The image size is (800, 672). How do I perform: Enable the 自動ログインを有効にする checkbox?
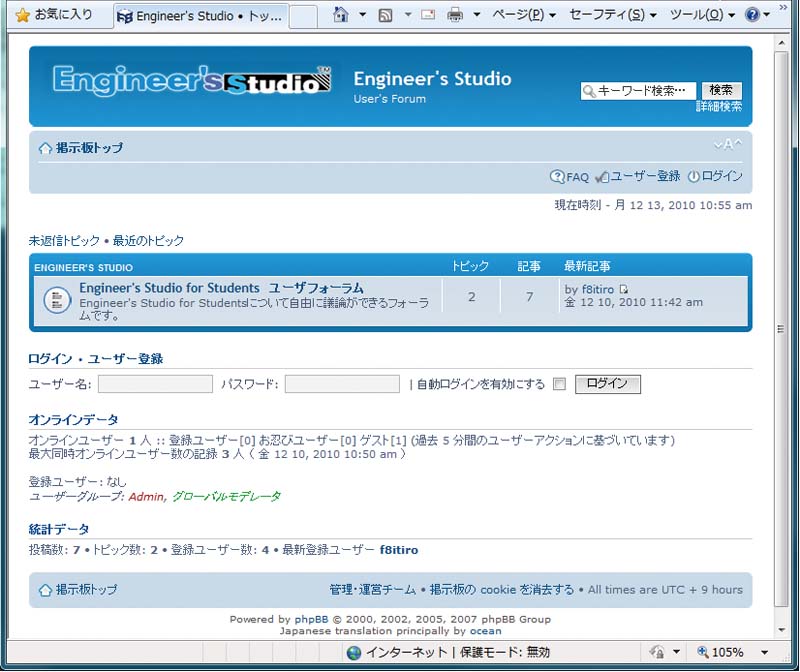[560, 384]
